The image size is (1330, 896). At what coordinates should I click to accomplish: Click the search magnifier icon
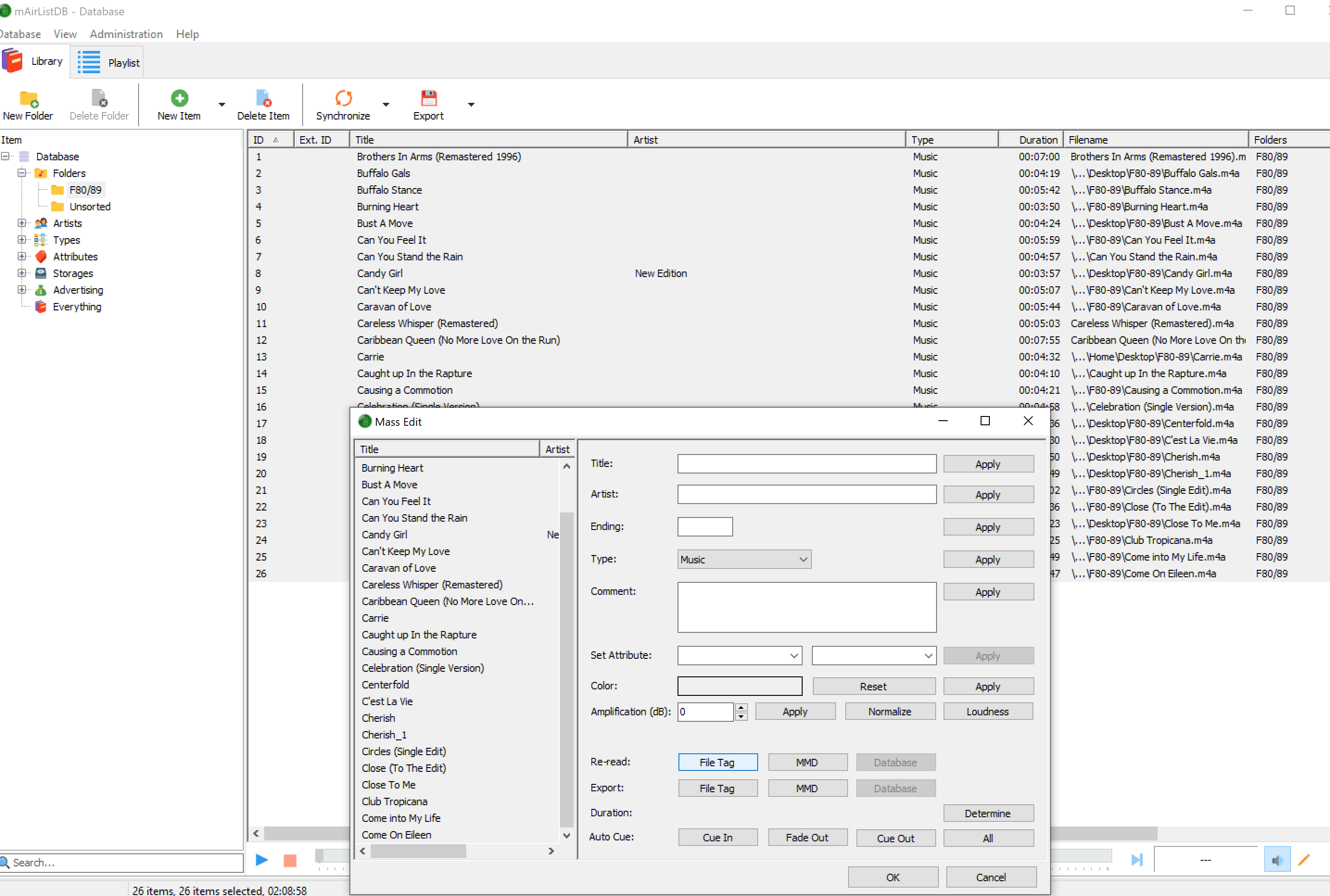(x=5, y=862)
